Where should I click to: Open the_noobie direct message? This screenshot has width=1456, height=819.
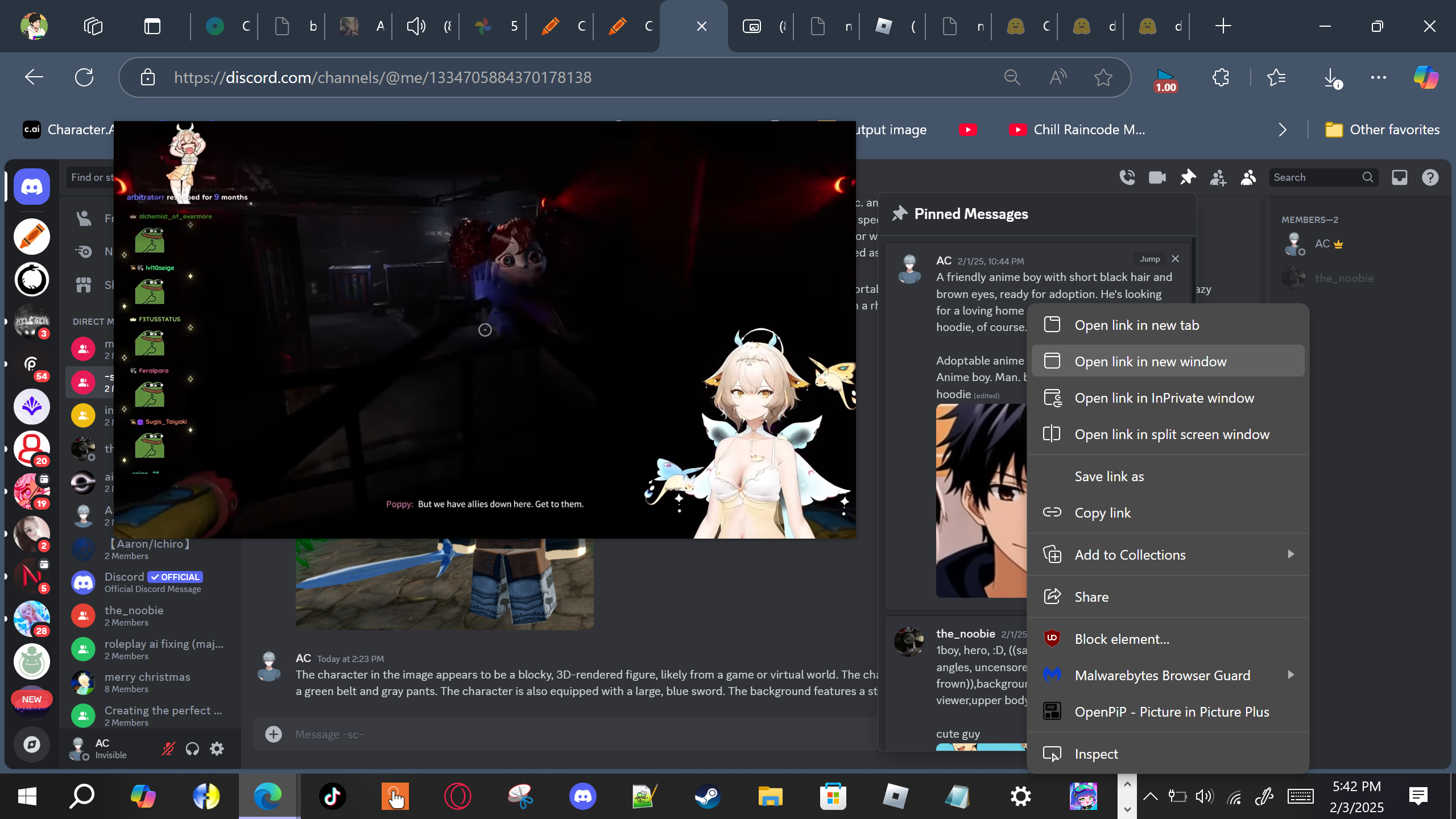pyautogui.click(x=150, y=615)
